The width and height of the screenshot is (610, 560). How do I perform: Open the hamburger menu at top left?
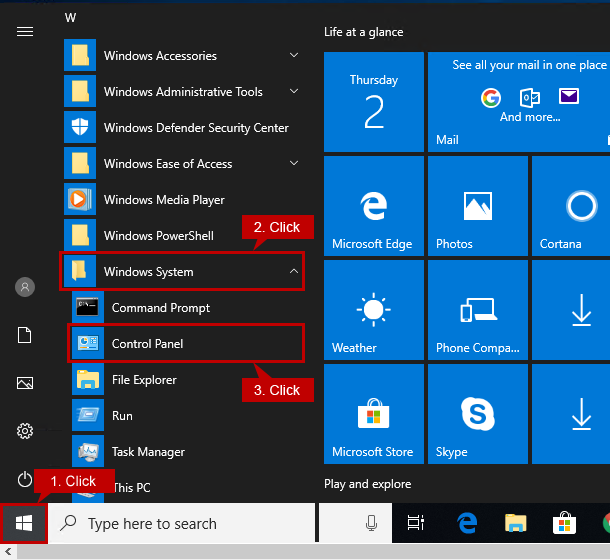click(25, 32)
